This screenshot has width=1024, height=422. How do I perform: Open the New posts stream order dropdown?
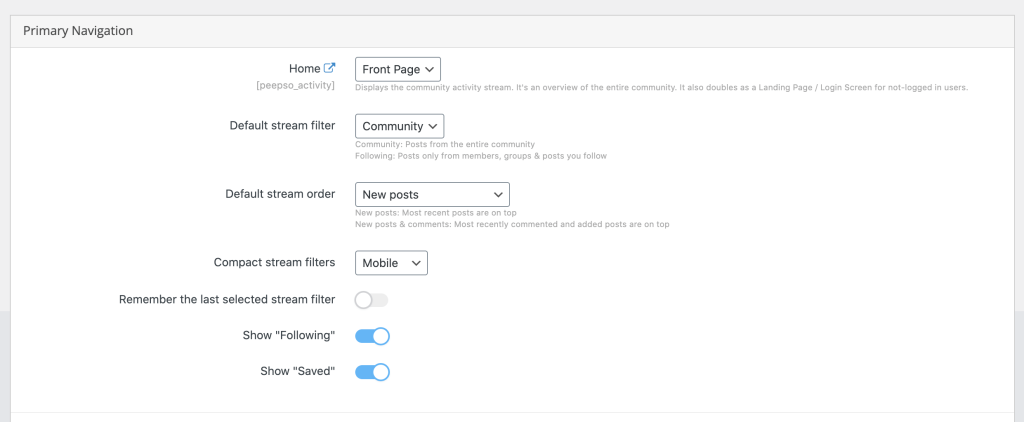coord(432,195)
